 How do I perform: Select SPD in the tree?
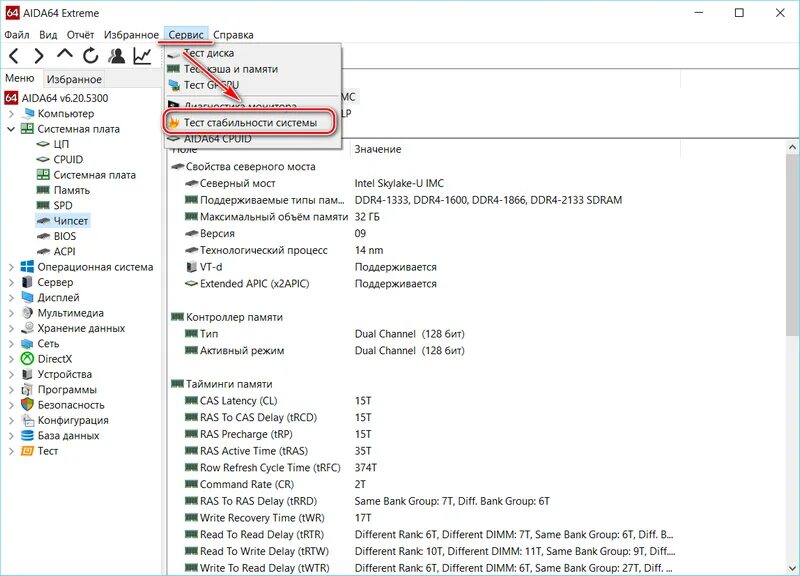[x=63, y=205]
